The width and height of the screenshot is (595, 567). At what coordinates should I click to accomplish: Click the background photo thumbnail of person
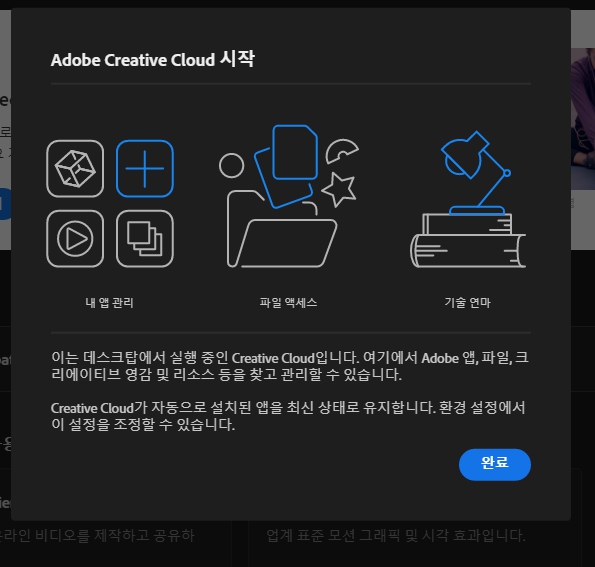(583, 118)
